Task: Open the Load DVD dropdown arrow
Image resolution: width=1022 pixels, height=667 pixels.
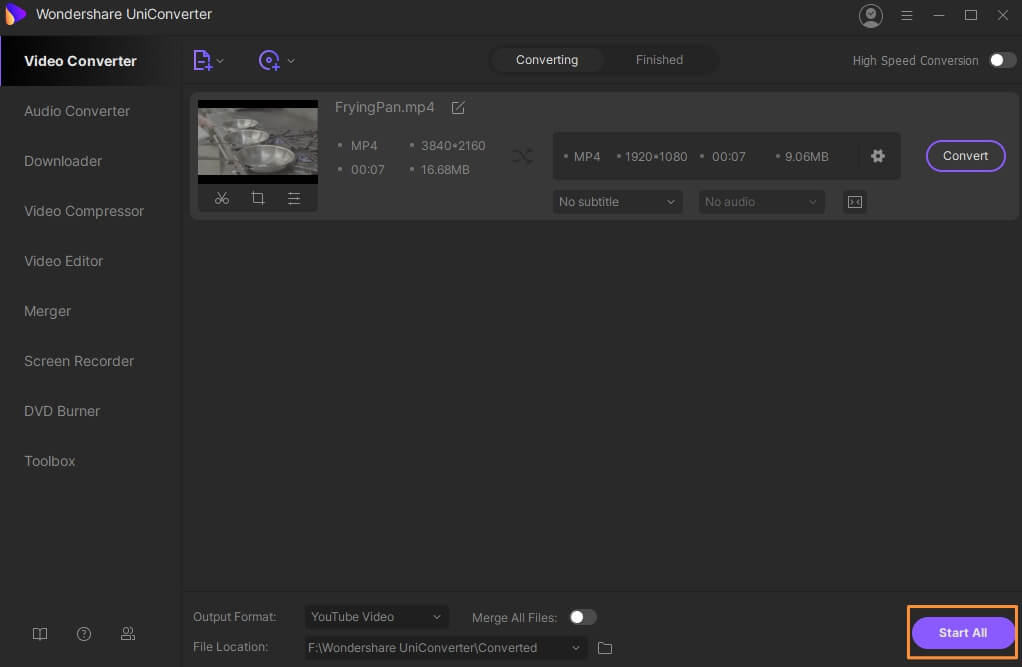Action: pyautogui.click(x=291, y=61)
